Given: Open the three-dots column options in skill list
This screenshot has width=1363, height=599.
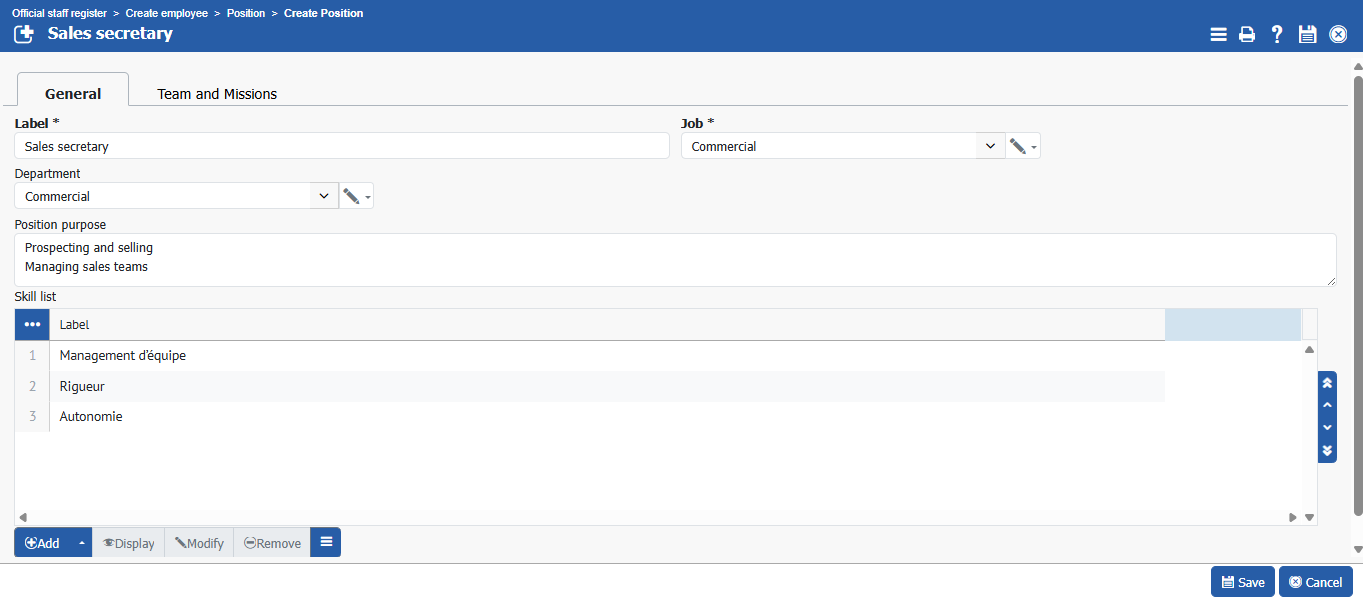Looking at the screenshot, I should pyautogui.click(x=32, y=325).
